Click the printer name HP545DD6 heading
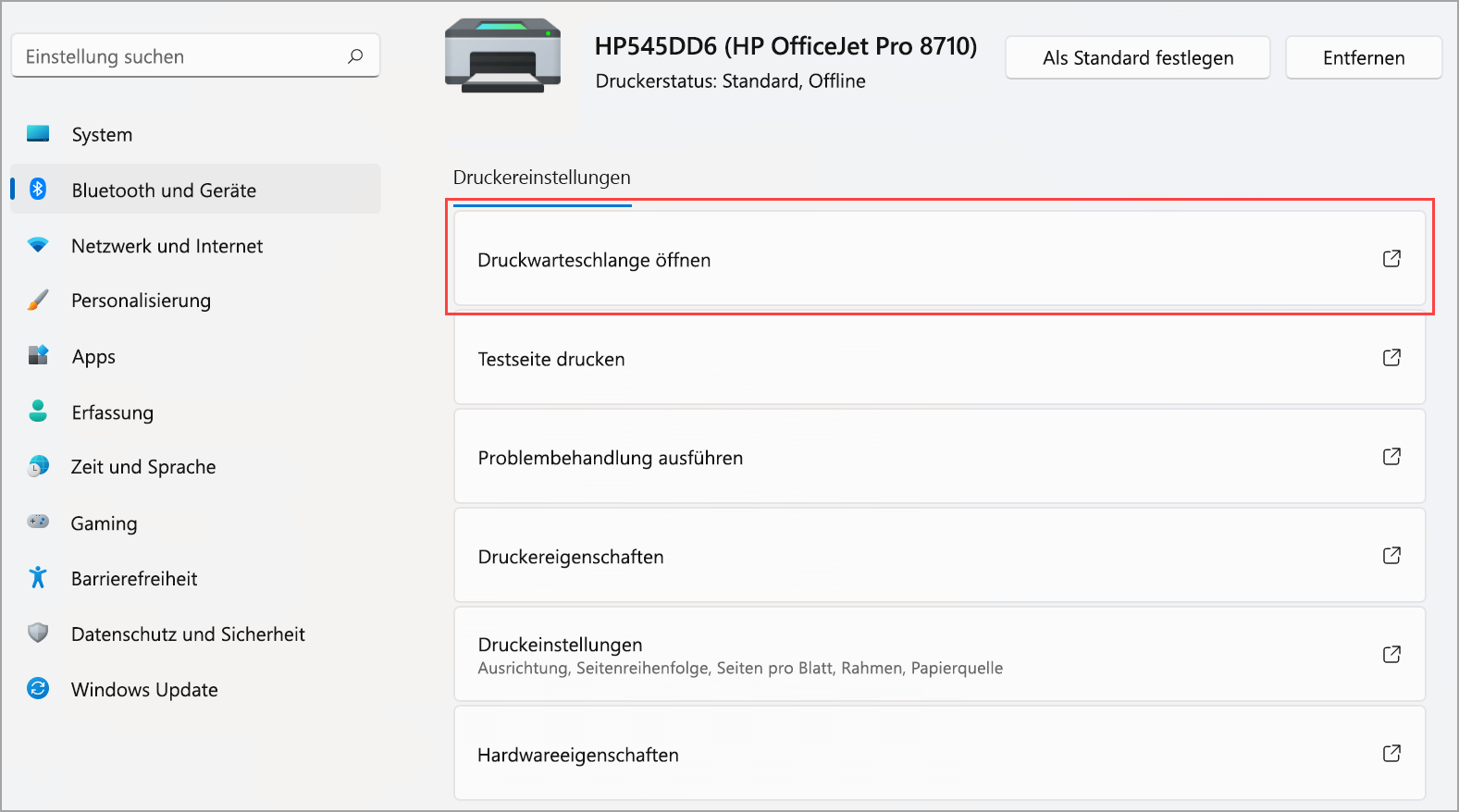The image size is (1459, 812). (x=785, y=46)
